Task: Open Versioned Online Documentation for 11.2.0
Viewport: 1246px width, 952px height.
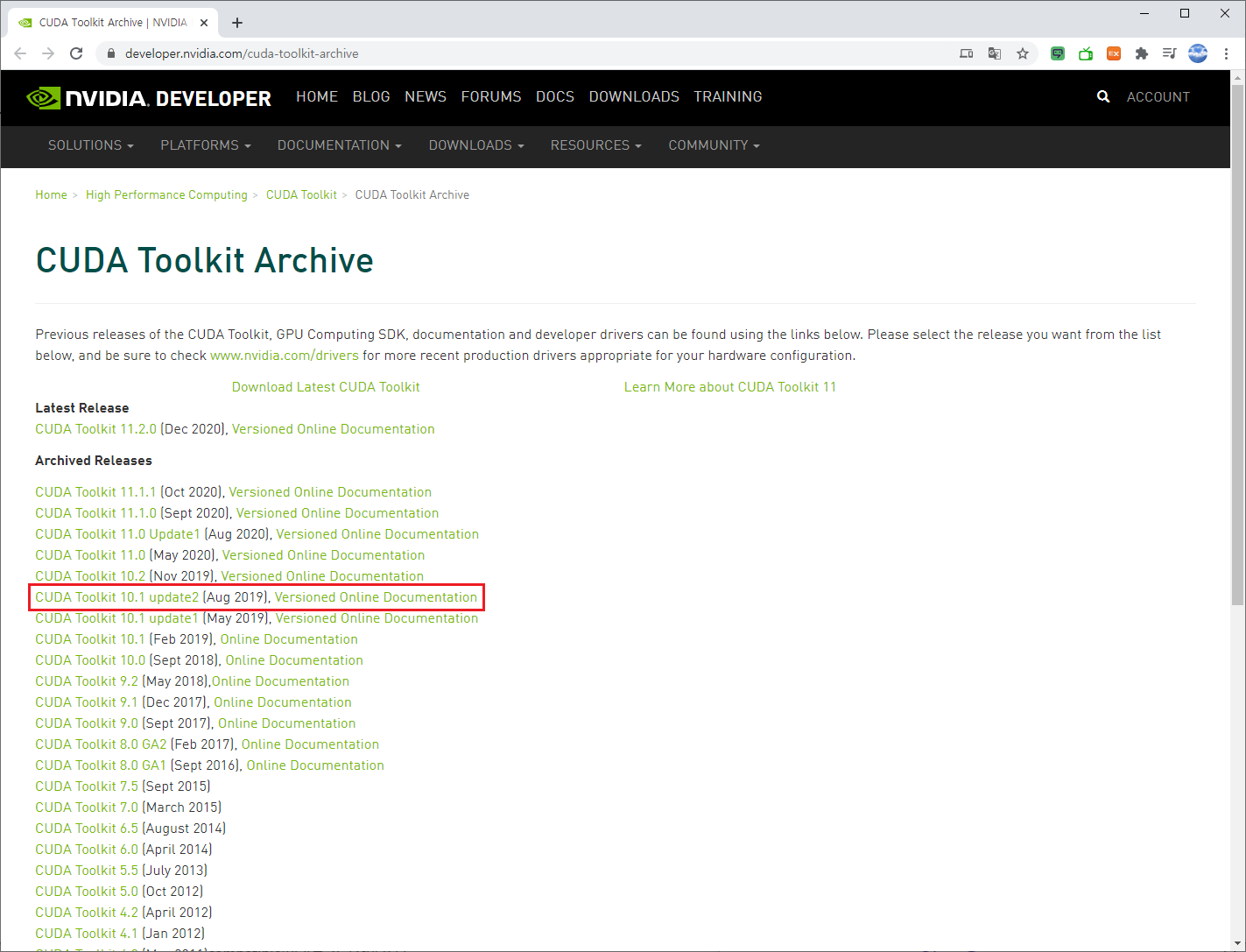Action: [334, 429]
